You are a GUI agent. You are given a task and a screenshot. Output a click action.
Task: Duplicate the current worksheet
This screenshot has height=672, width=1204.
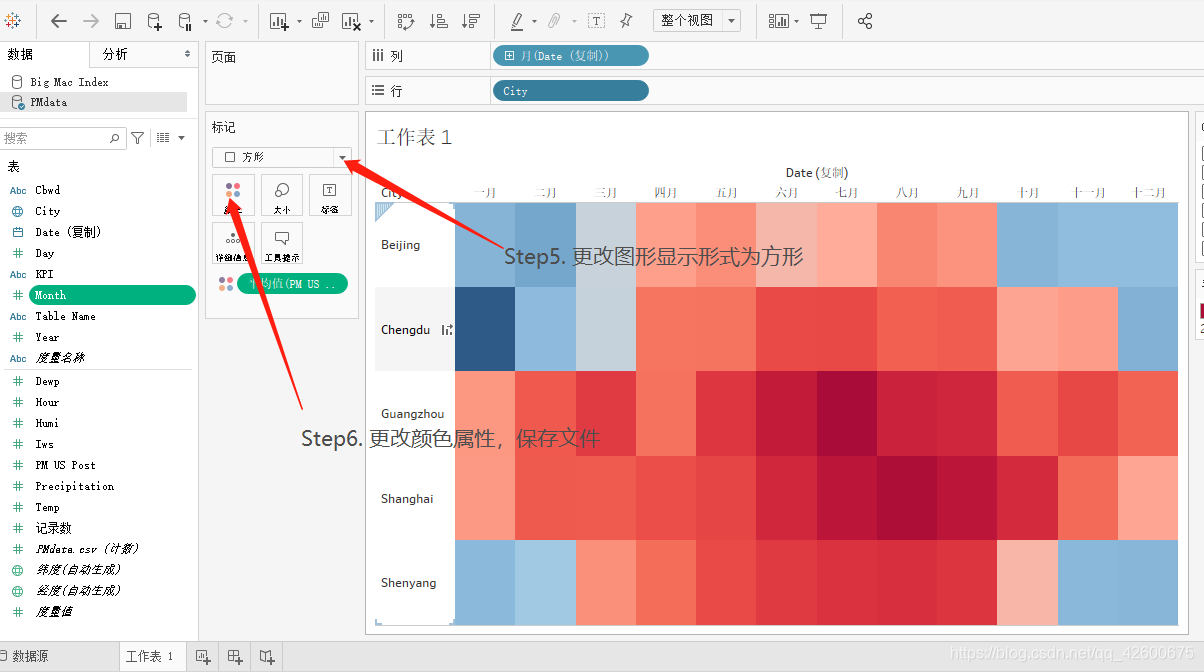click(x=321, y=21)
